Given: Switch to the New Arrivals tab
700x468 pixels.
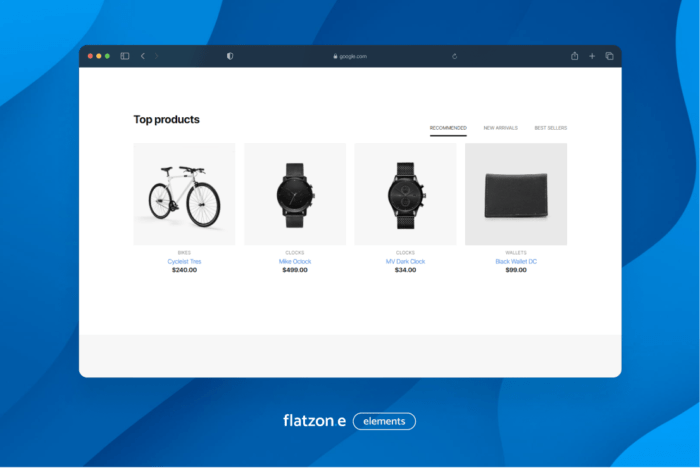Looking at the screenshot, I should 500,128.
